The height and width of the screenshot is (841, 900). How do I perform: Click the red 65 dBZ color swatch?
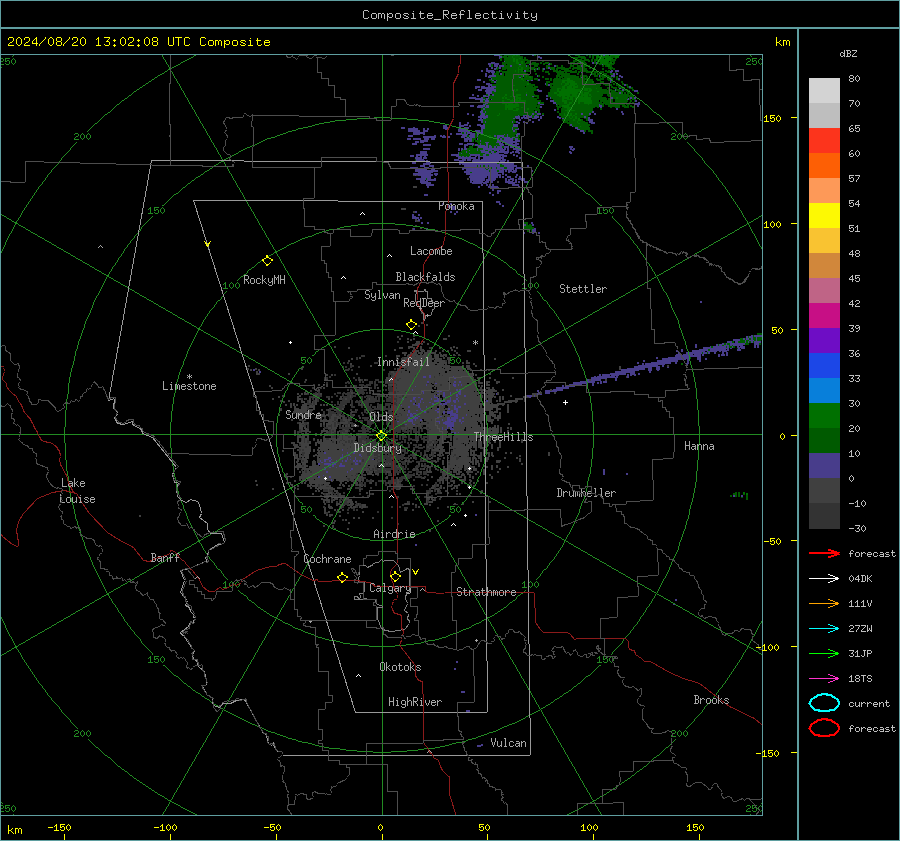tap(824, 140)
